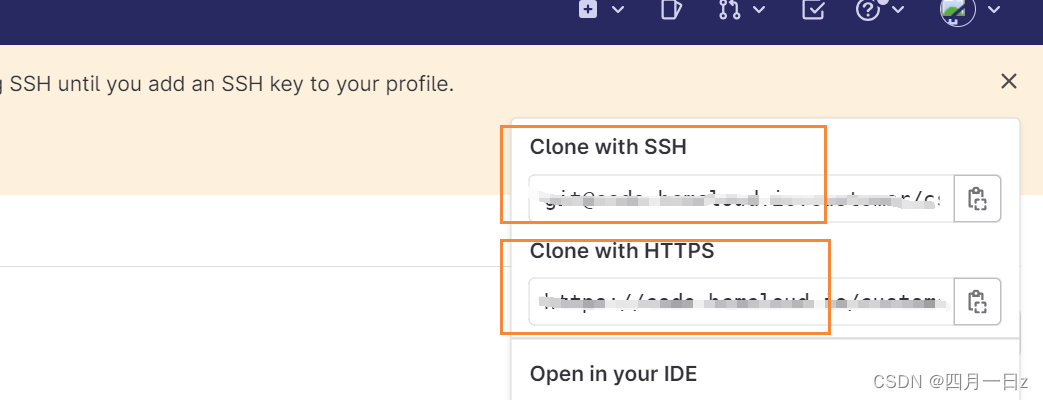Expand the user profile dropdown chevron

pos(993,10)
